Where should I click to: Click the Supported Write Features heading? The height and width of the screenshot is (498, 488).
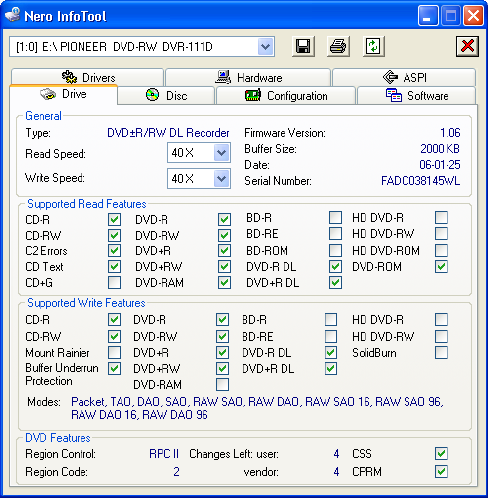pos(86,303)
